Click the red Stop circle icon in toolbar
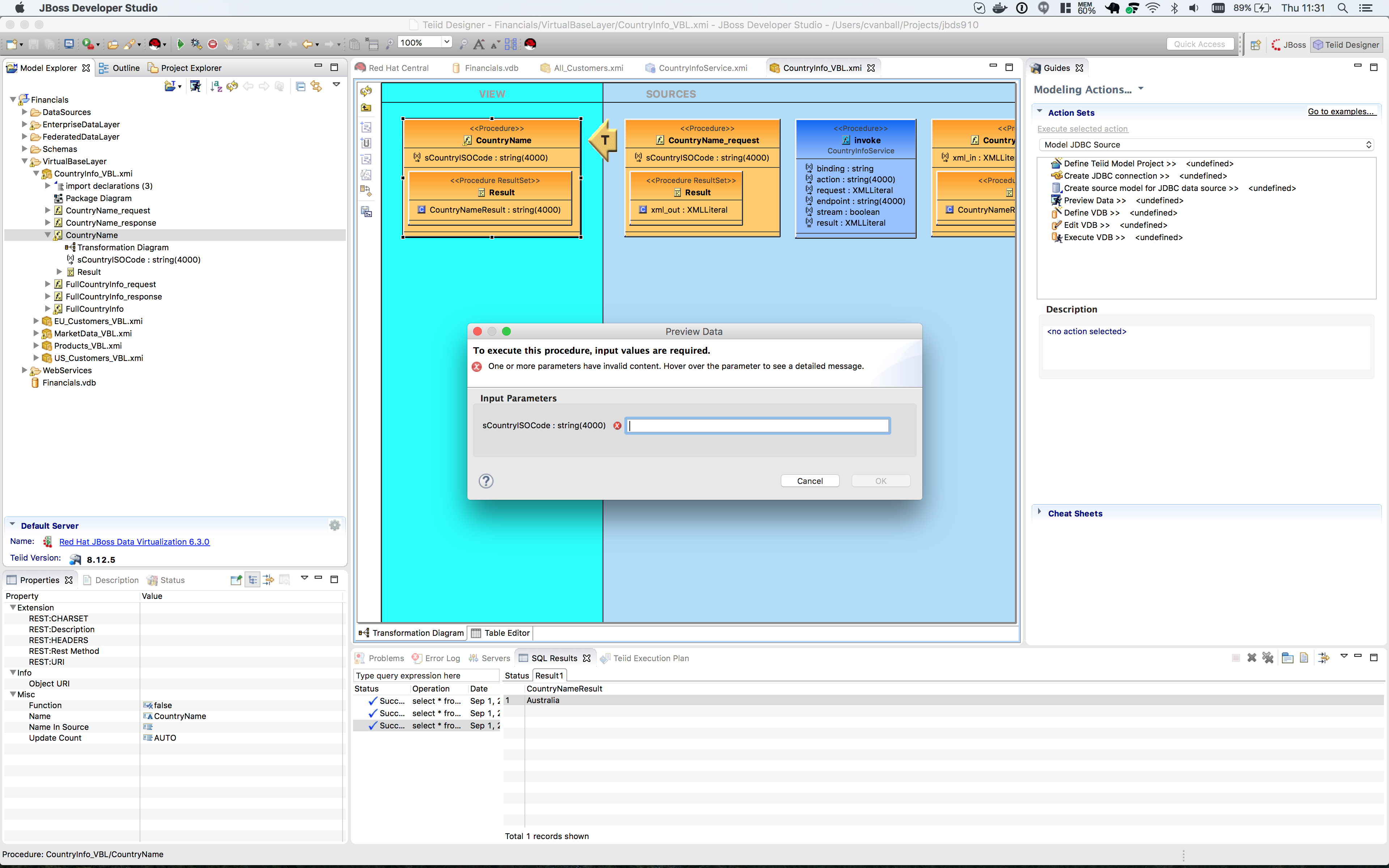This screenshot has height=868, width=1389. [x=212, y=44]
